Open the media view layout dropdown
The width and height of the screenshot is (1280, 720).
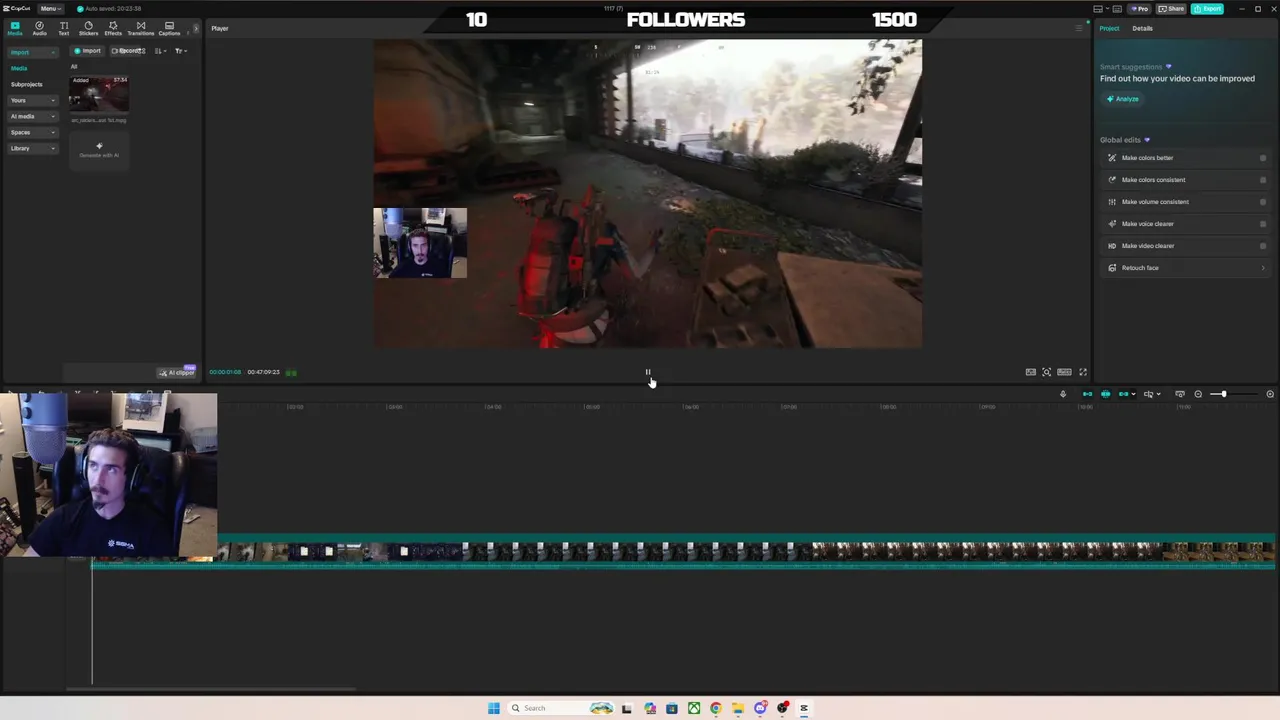coord(160,51)
